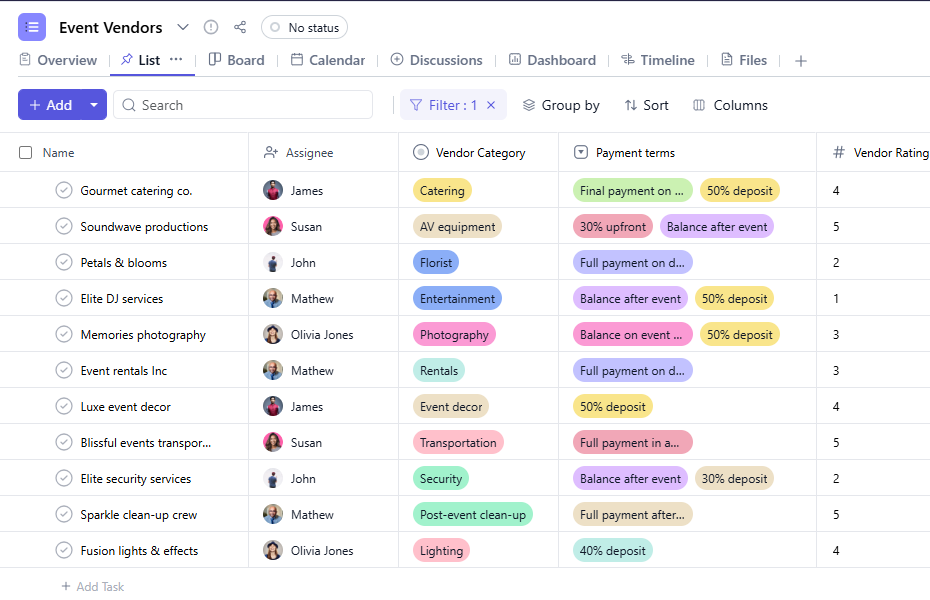Clear the filter with the X icon

[491, 105]
